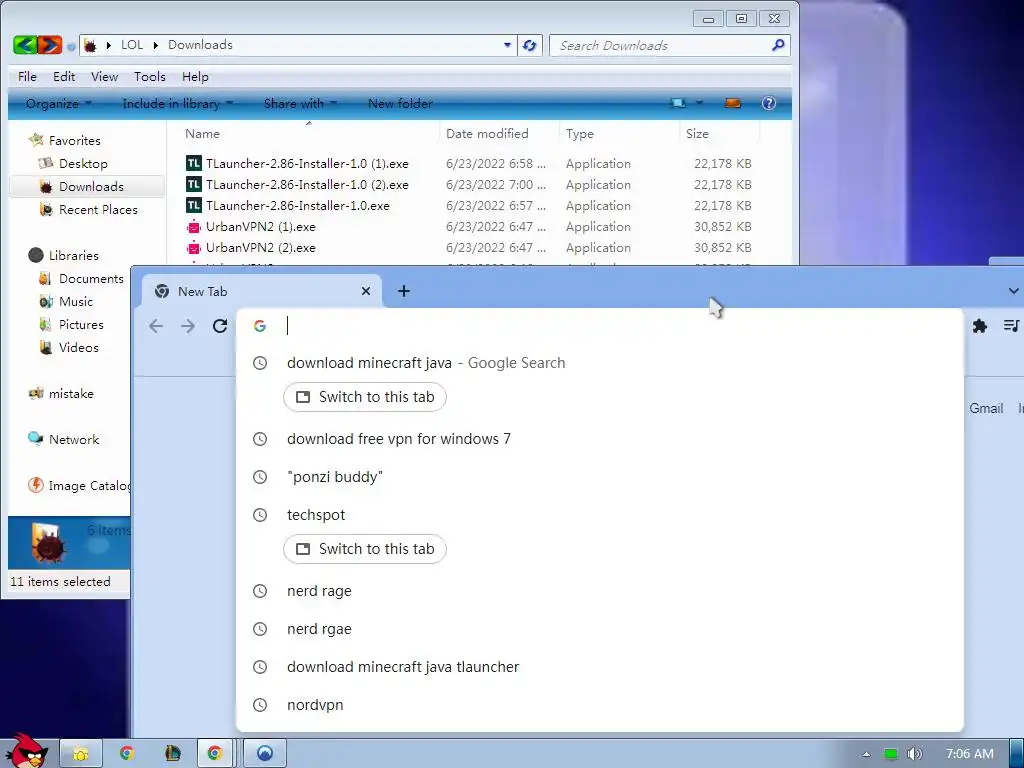Viewport: 1024px width, 768px height.
Task: Open the Organize dropdown
Action: point(58,103)
